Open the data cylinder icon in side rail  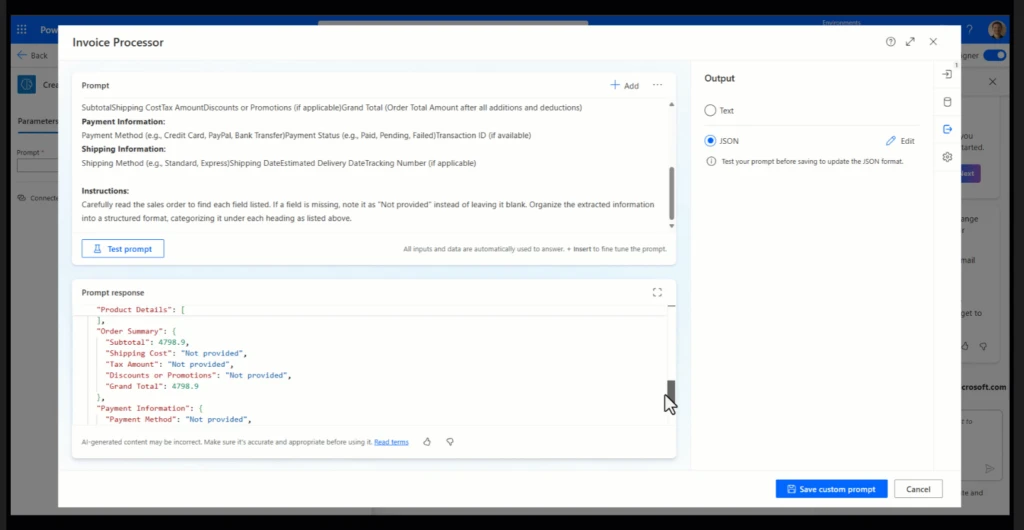947,102
